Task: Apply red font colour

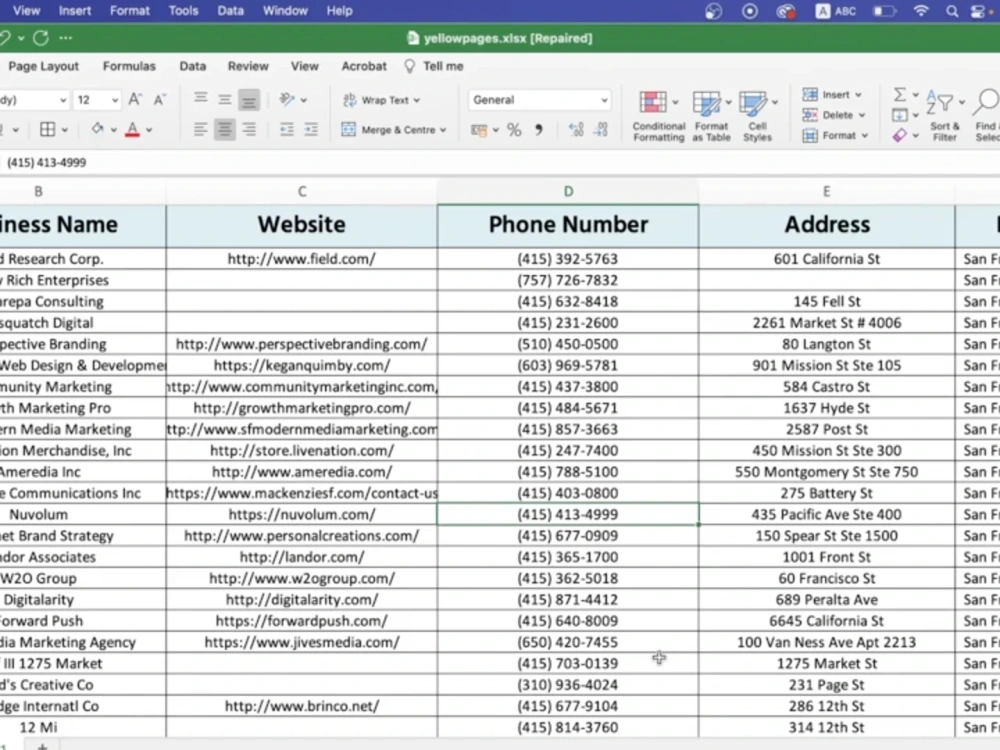Action: point(132,129)
